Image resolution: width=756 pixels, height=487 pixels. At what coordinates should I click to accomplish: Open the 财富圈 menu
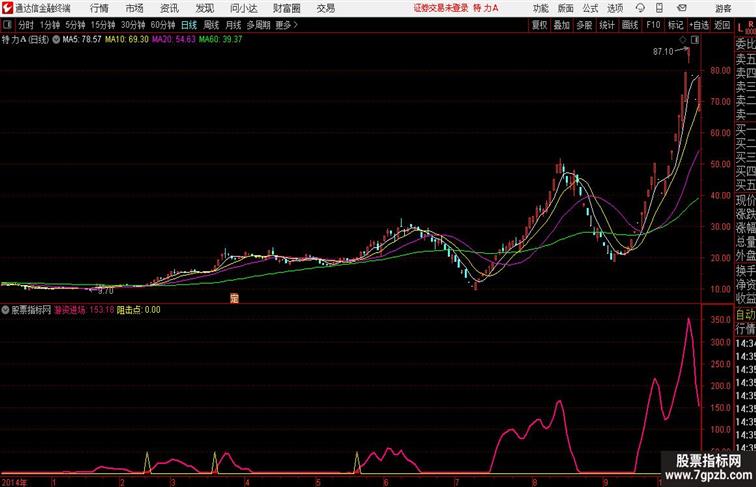[x=286, y=8]
